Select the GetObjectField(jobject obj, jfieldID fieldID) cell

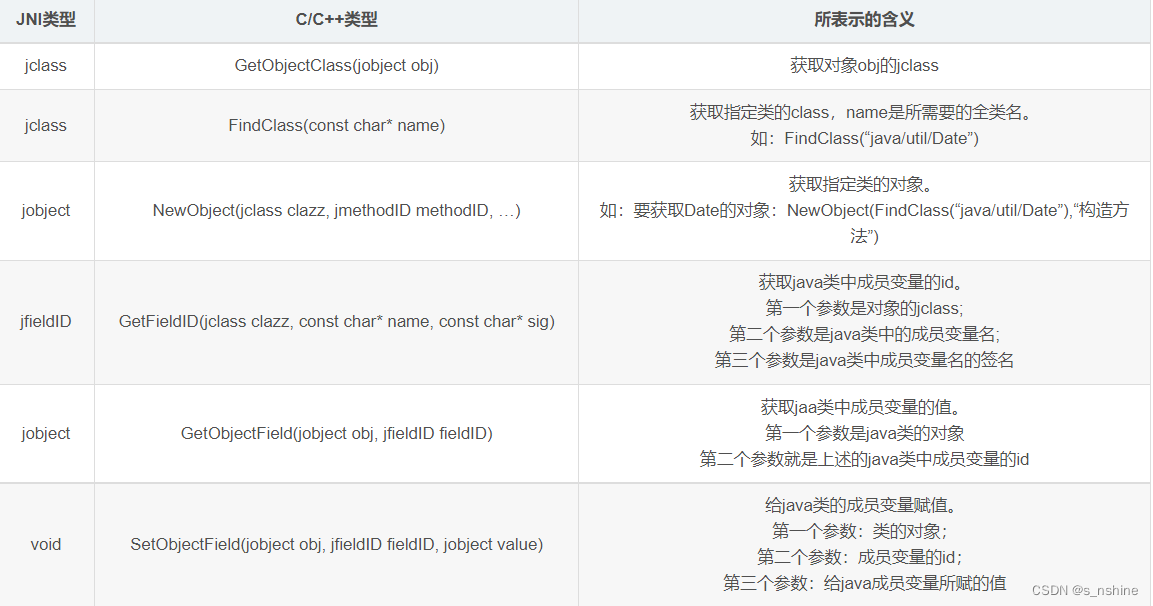click(335, 433)
